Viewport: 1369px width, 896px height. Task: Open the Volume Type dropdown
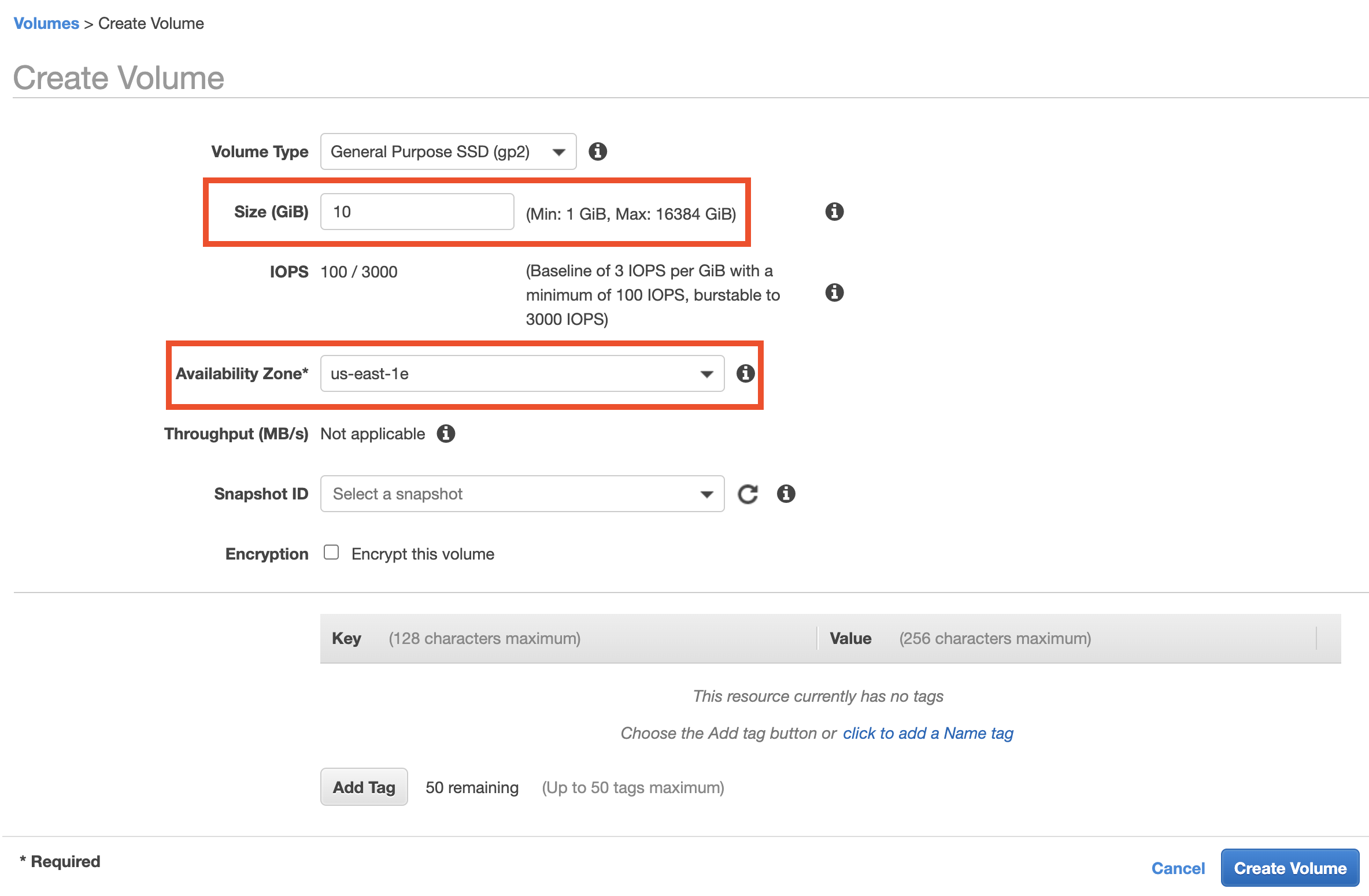(x=448, y=151)
